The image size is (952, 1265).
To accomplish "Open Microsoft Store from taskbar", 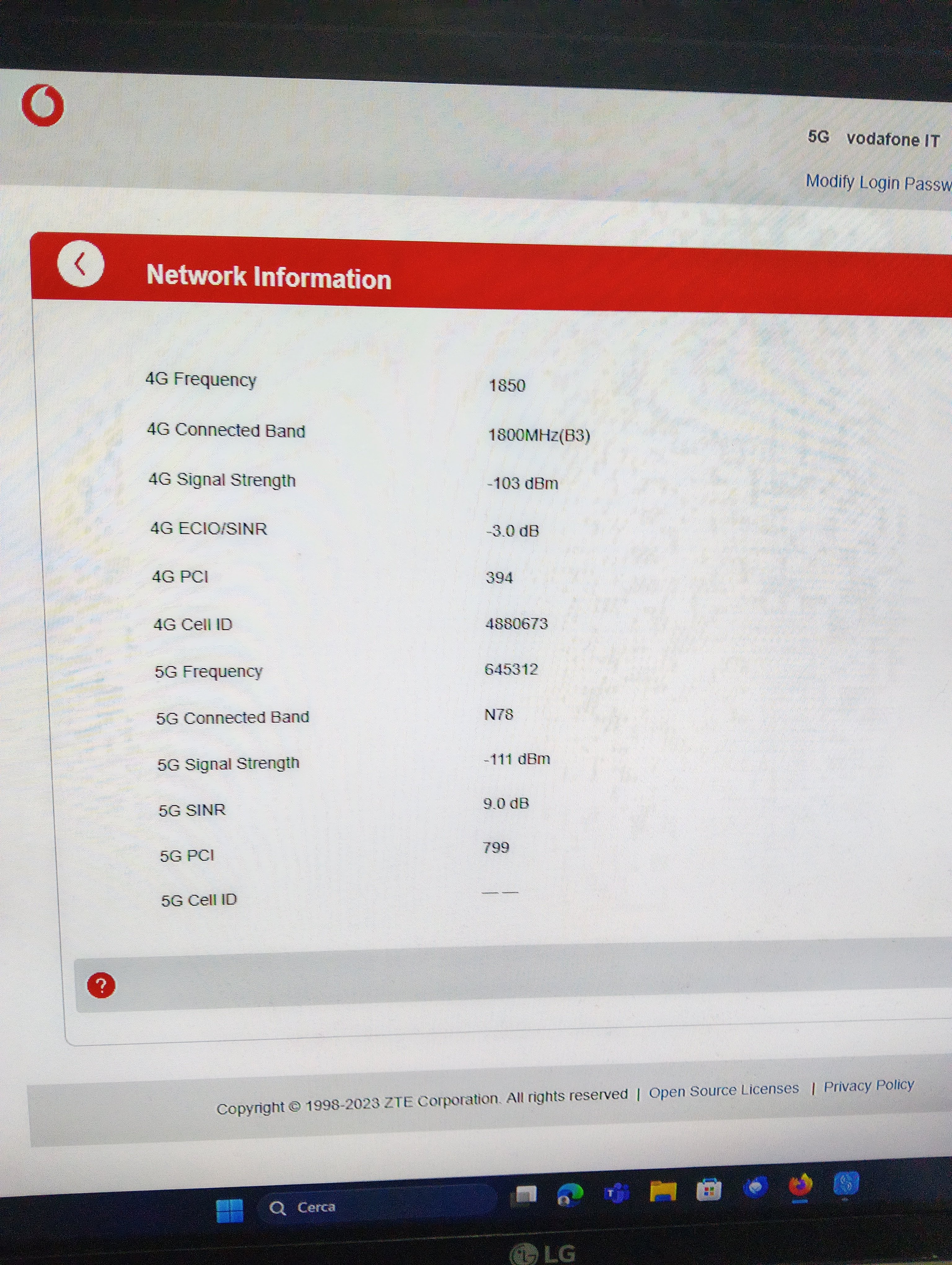I will point(708,1191).
